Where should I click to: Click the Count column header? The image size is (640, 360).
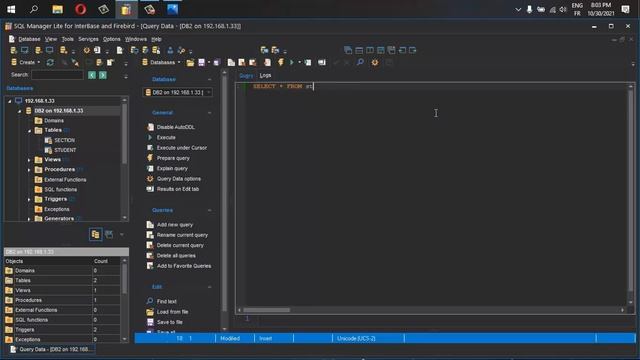click(106, 261)
